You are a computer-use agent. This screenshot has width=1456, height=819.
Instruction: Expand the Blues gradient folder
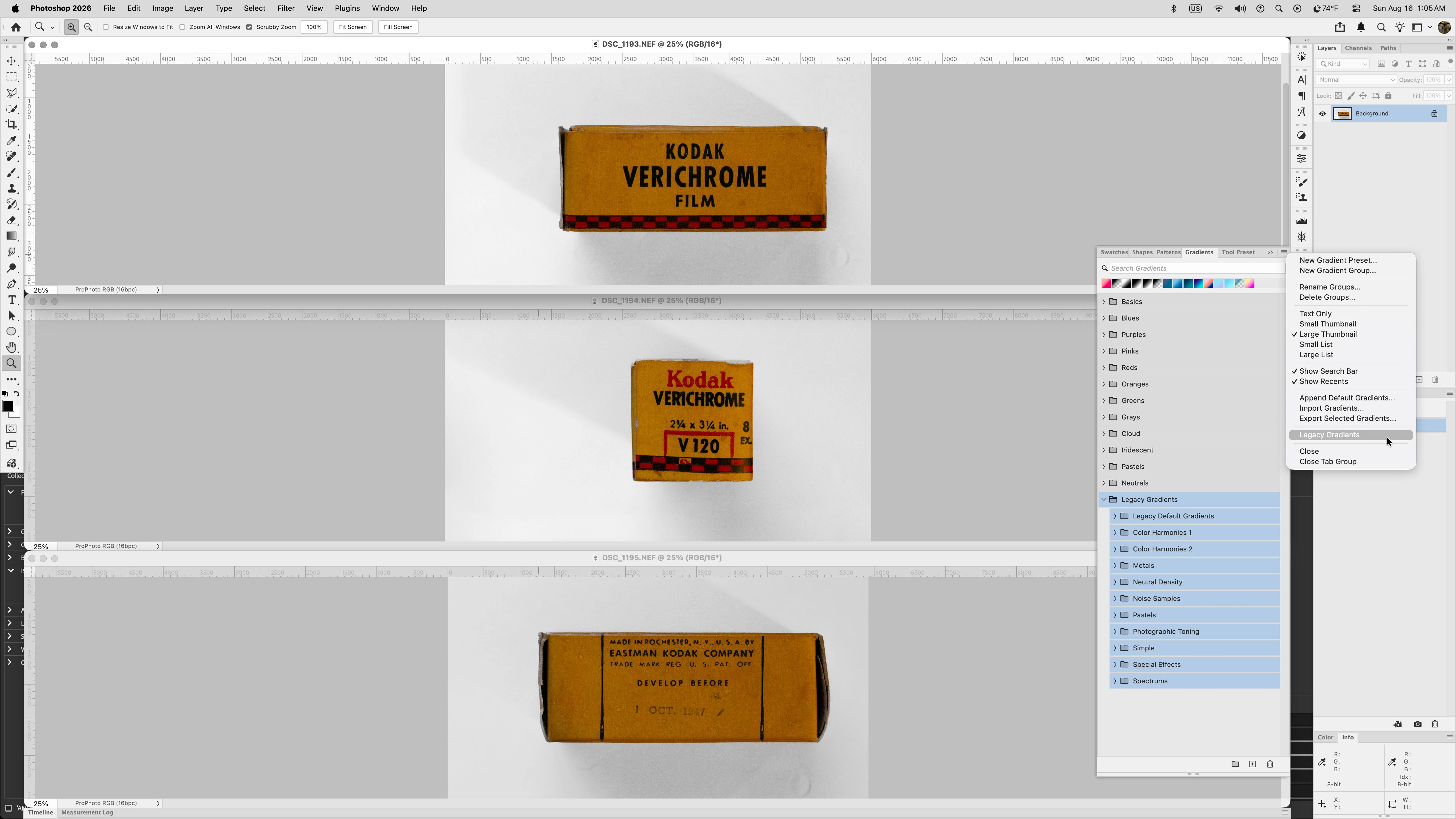(1104, 318)
